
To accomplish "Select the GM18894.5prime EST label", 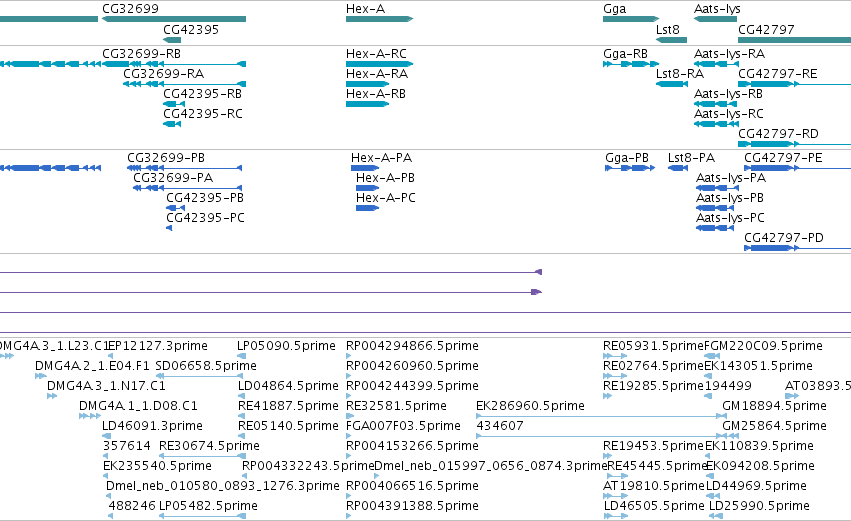I will point(774,406).
